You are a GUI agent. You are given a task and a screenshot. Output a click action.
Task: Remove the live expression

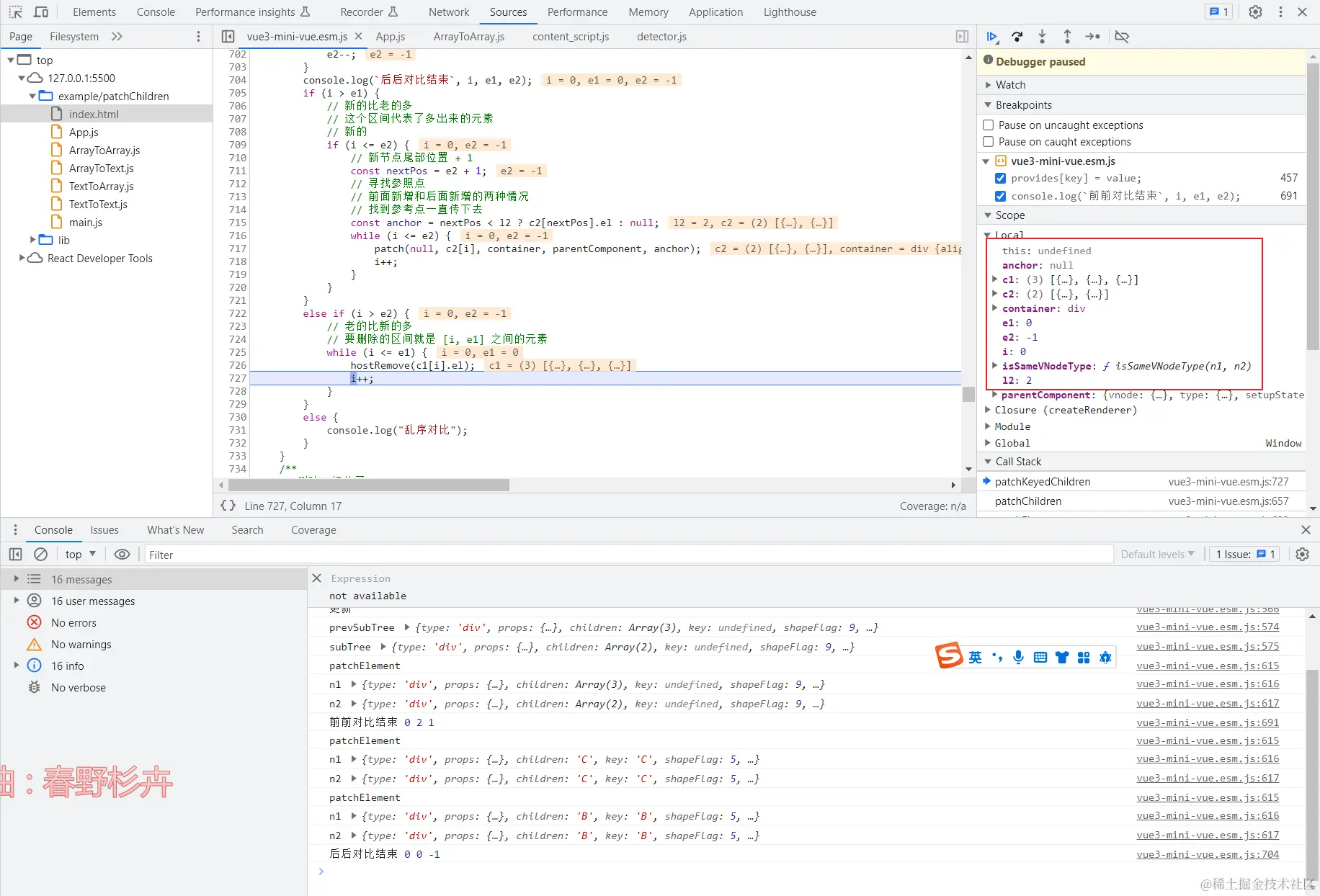point(316,578)
